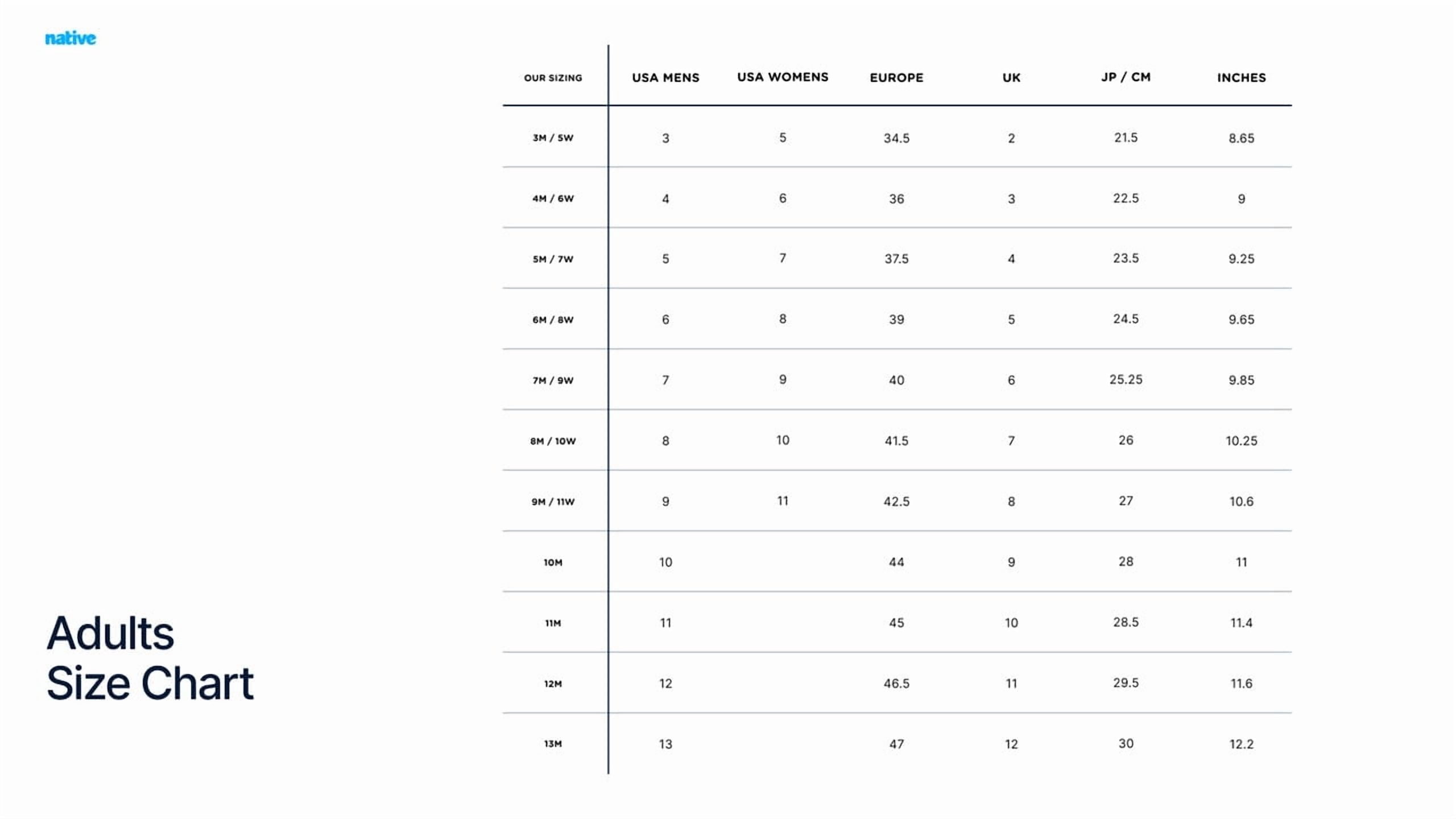
Task: Select the USA WOMENS column header
Action: 783,77
